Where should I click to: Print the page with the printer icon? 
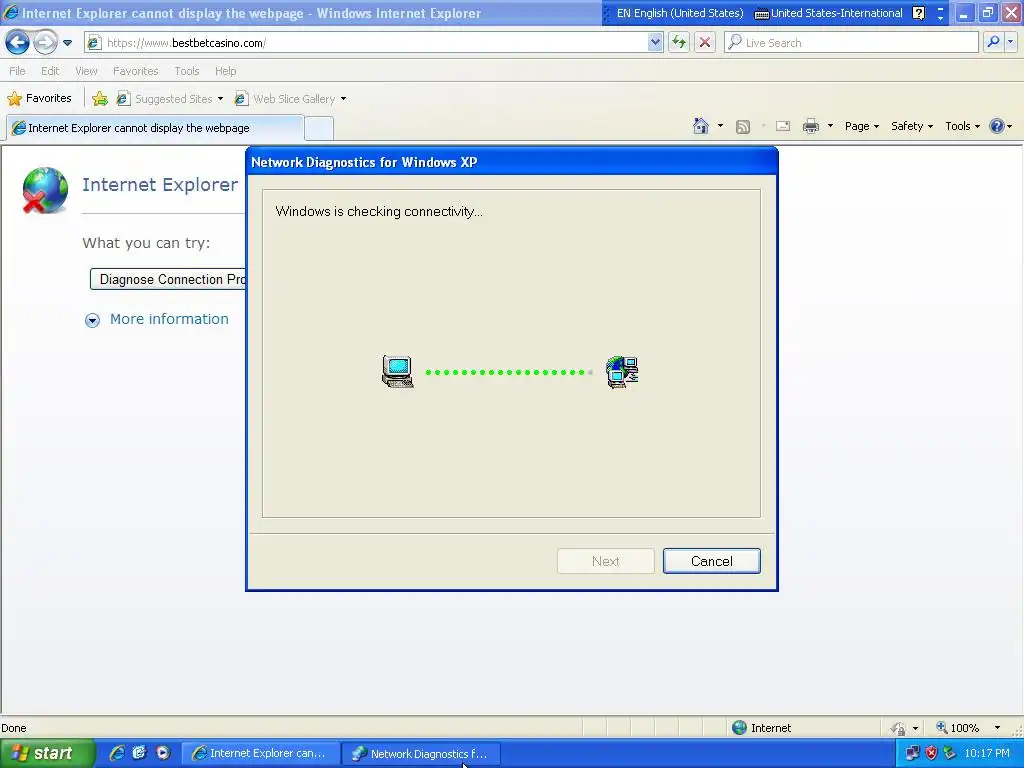point(811,126)
